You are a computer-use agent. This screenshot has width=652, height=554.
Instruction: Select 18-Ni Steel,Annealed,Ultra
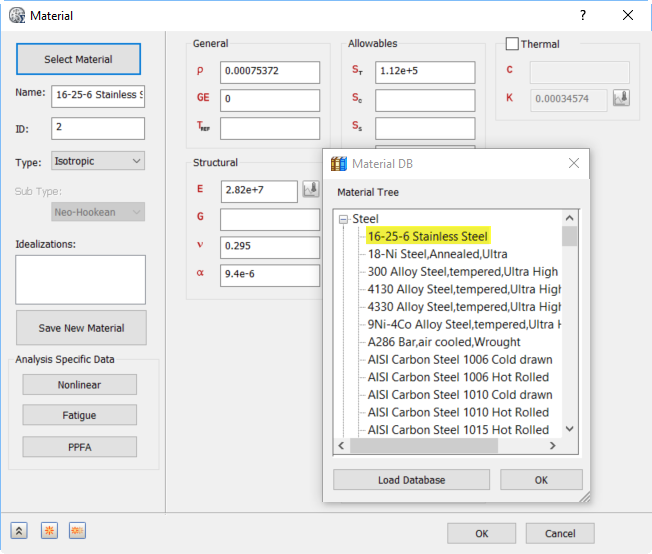(x=437, y=254)
